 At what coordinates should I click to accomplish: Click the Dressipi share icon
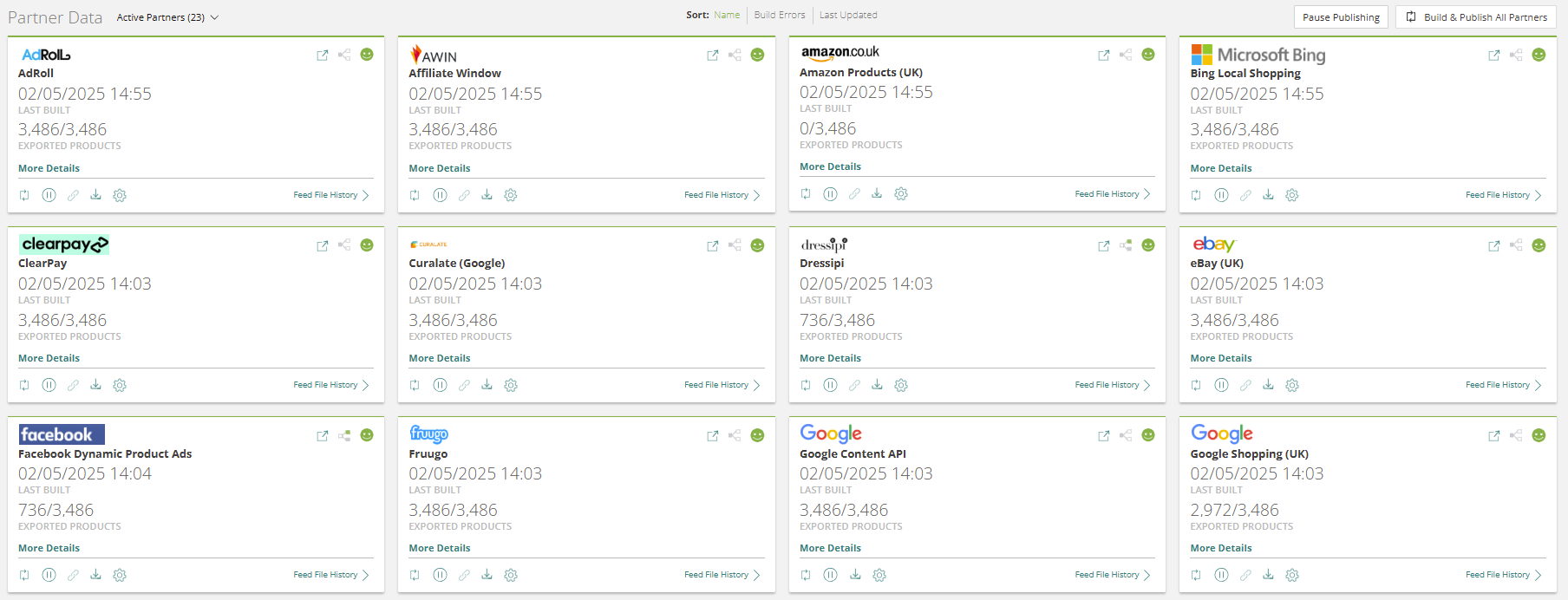click(x=1126, y=245)
